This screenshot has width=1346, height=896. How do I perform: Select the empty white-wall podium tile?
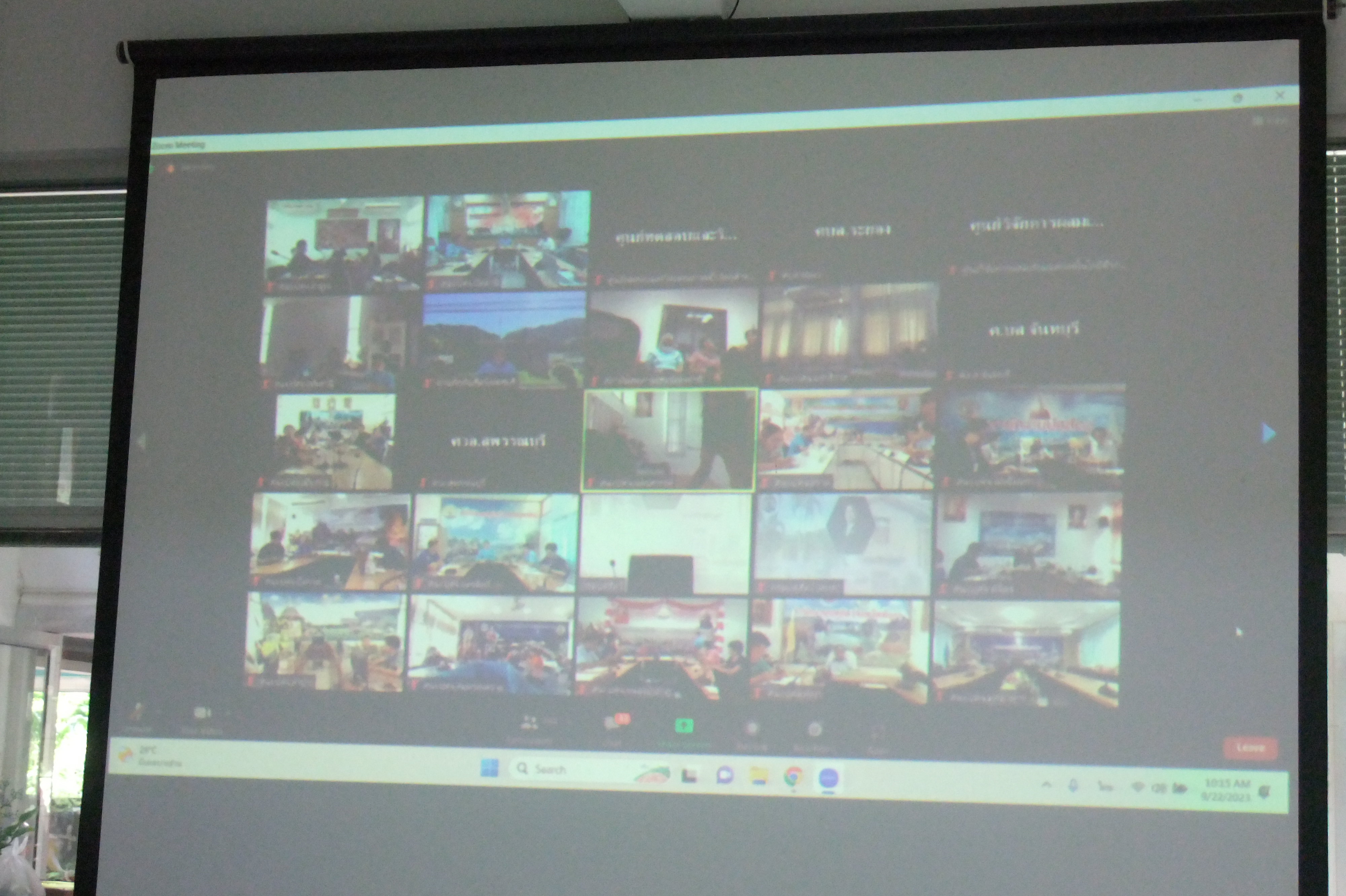665,544
